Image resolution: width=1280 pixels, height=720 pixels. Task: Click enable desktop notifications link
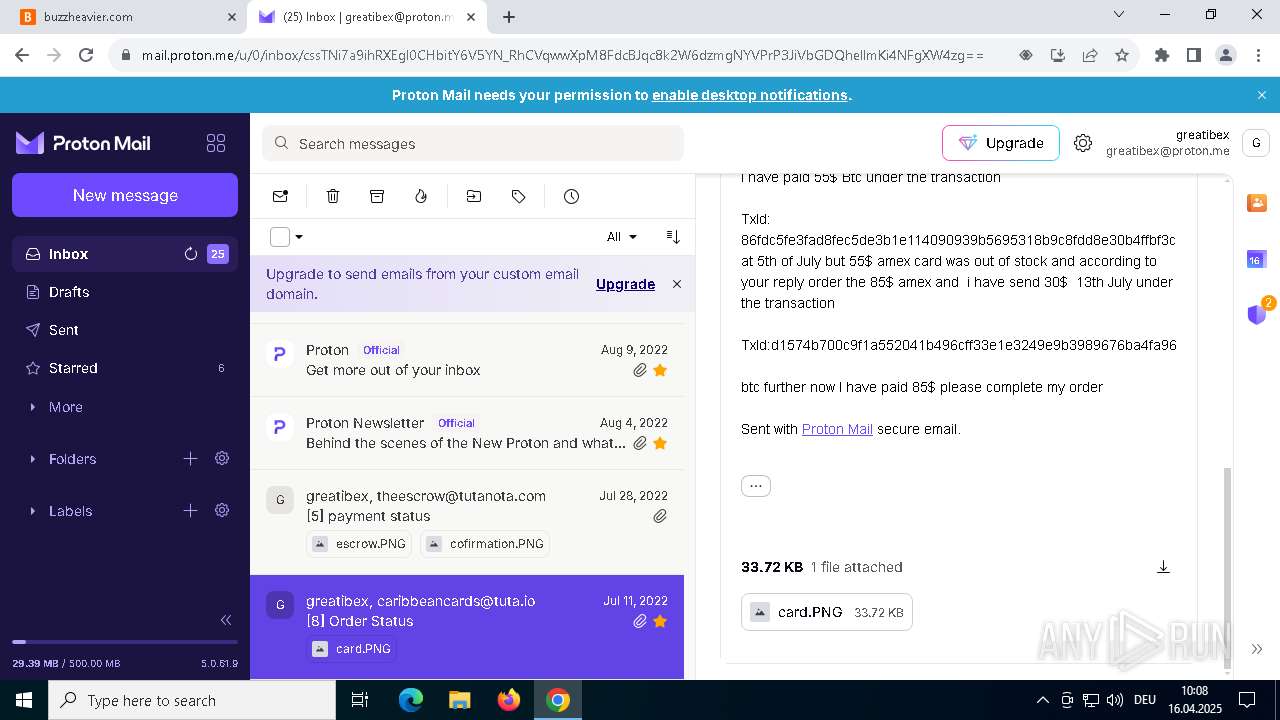750,95
